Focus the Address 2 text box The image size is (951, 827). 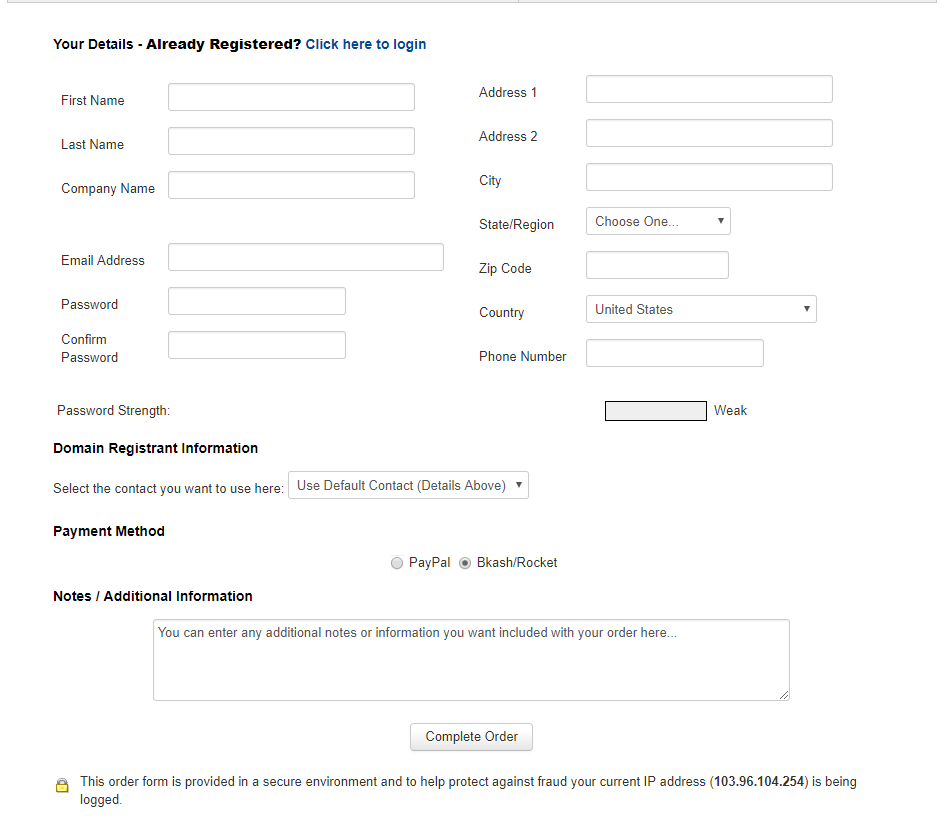[x=709, y=133]
